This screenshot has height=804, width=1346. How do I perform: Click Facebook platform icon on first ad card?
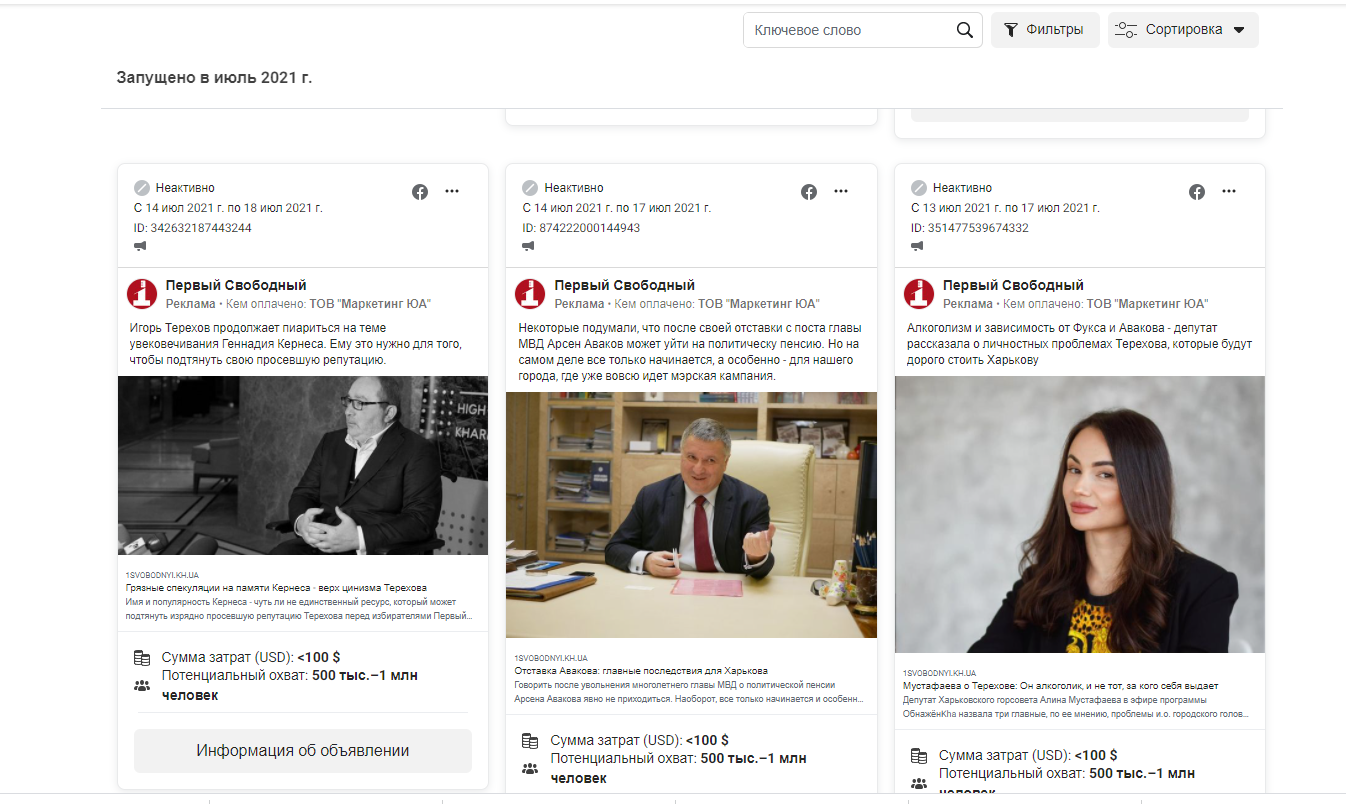420,192
